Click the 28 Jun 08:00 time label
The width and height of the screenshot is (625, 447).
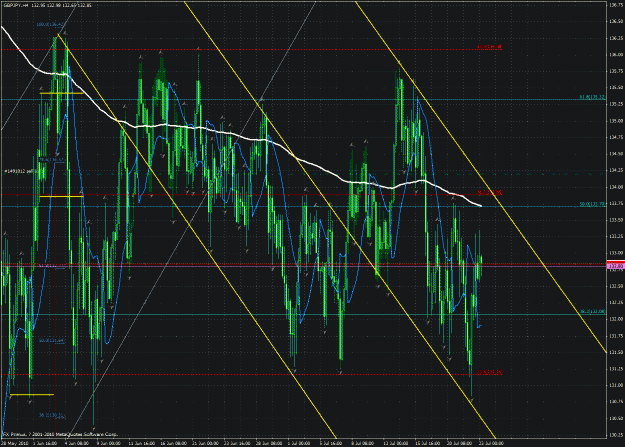[x=269, y=443]
